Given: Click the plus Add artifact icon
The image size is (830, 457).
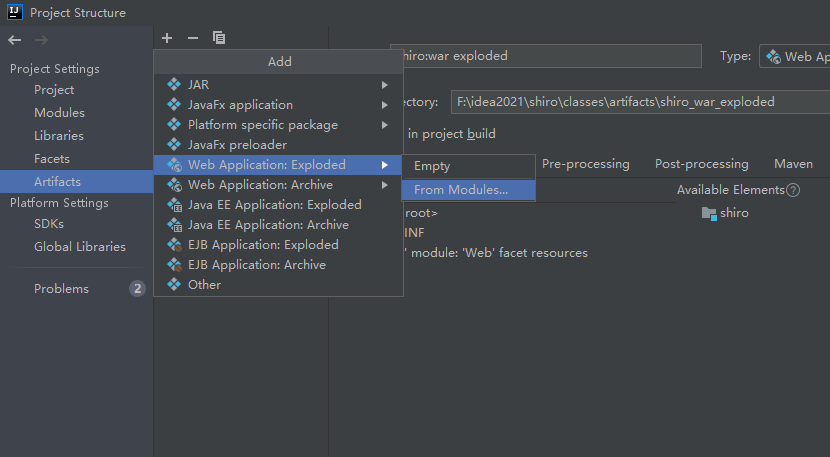Looking at the screenshot, I should tap(167, 38).
